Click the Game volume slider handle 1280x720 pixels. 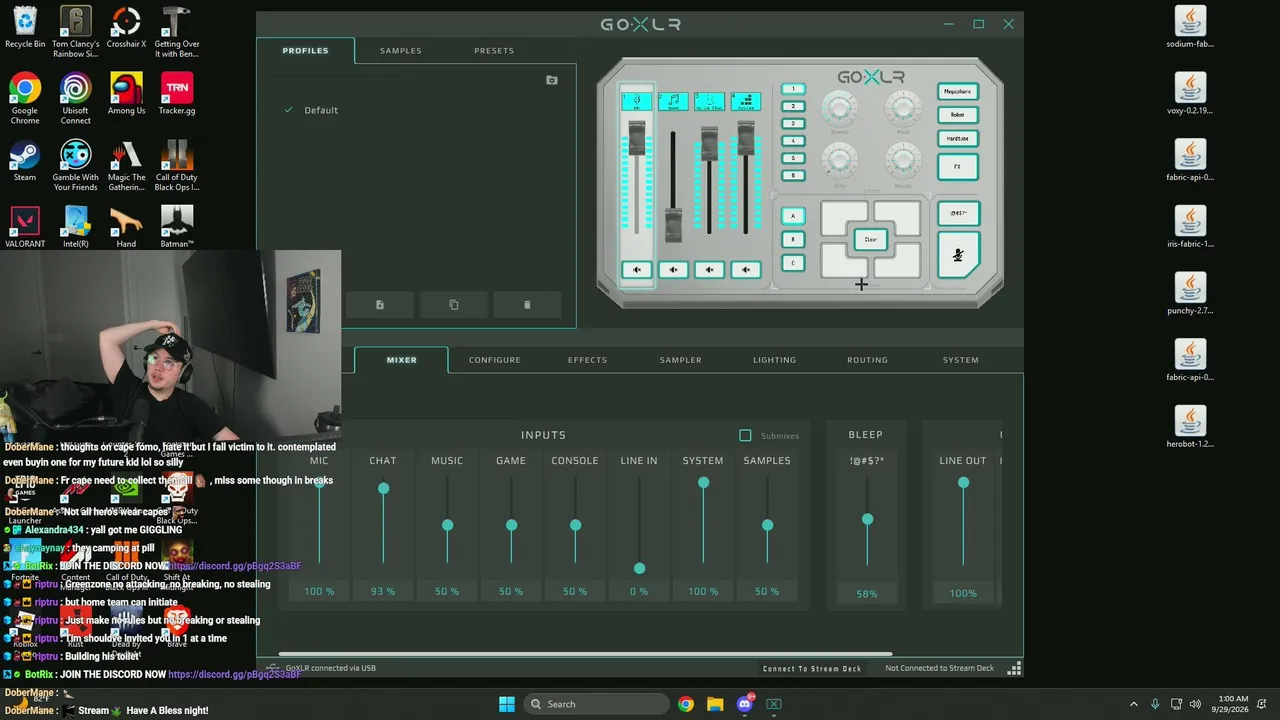coord(511,525)
